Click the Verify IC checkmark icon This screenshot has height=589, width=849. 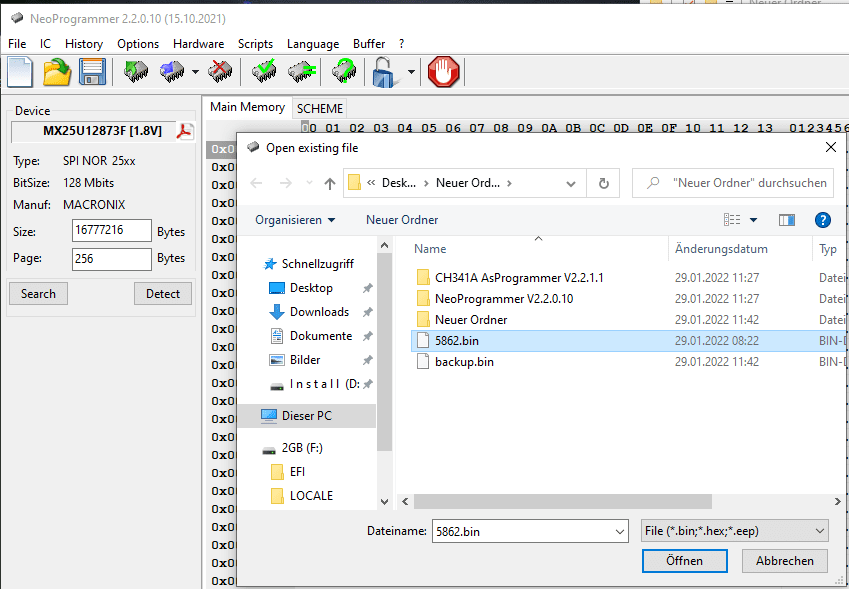coord(264,71)
